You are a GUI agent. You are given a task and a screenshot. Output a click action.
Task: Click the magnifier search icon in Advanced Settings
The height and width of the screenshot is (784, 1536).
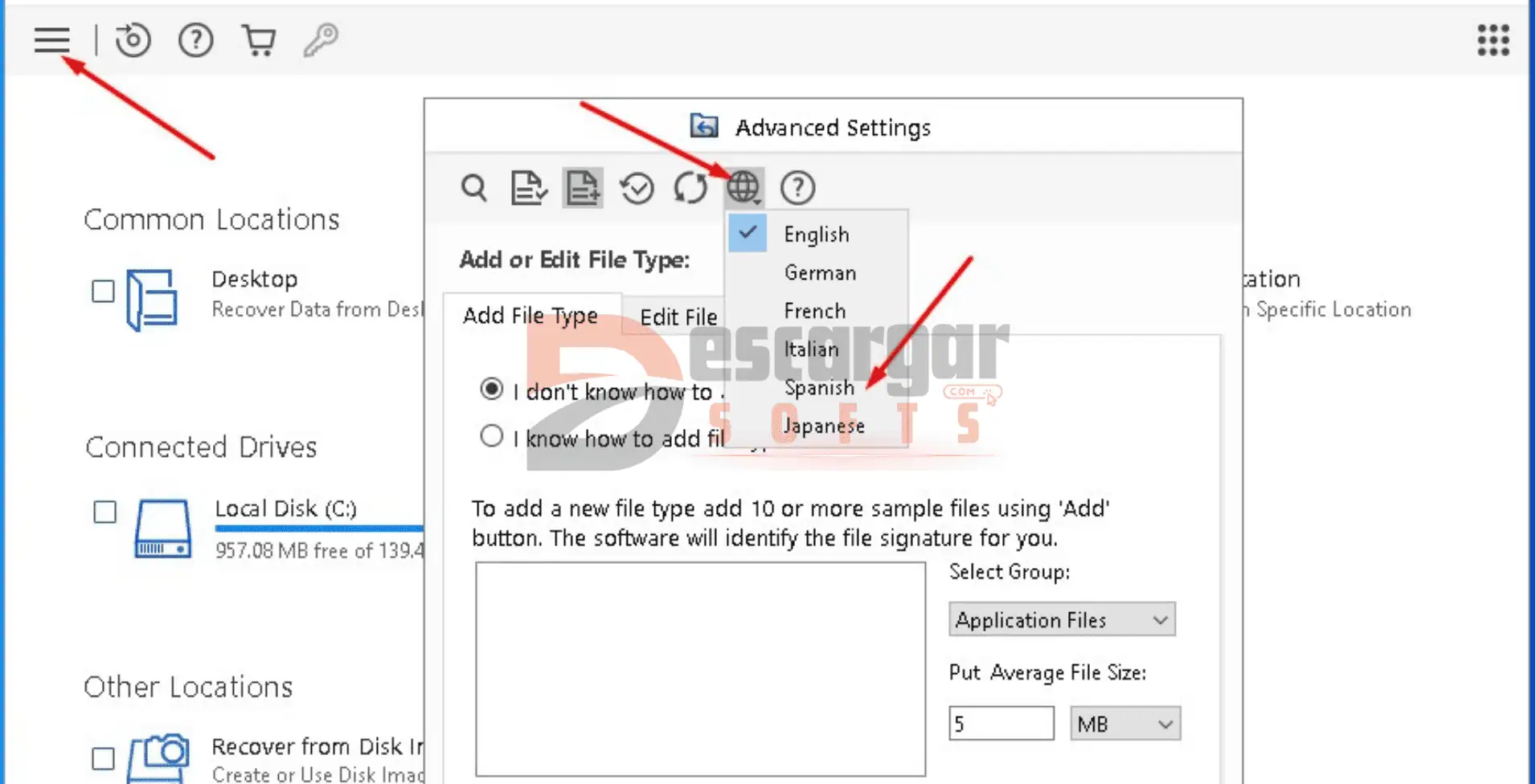474,188
